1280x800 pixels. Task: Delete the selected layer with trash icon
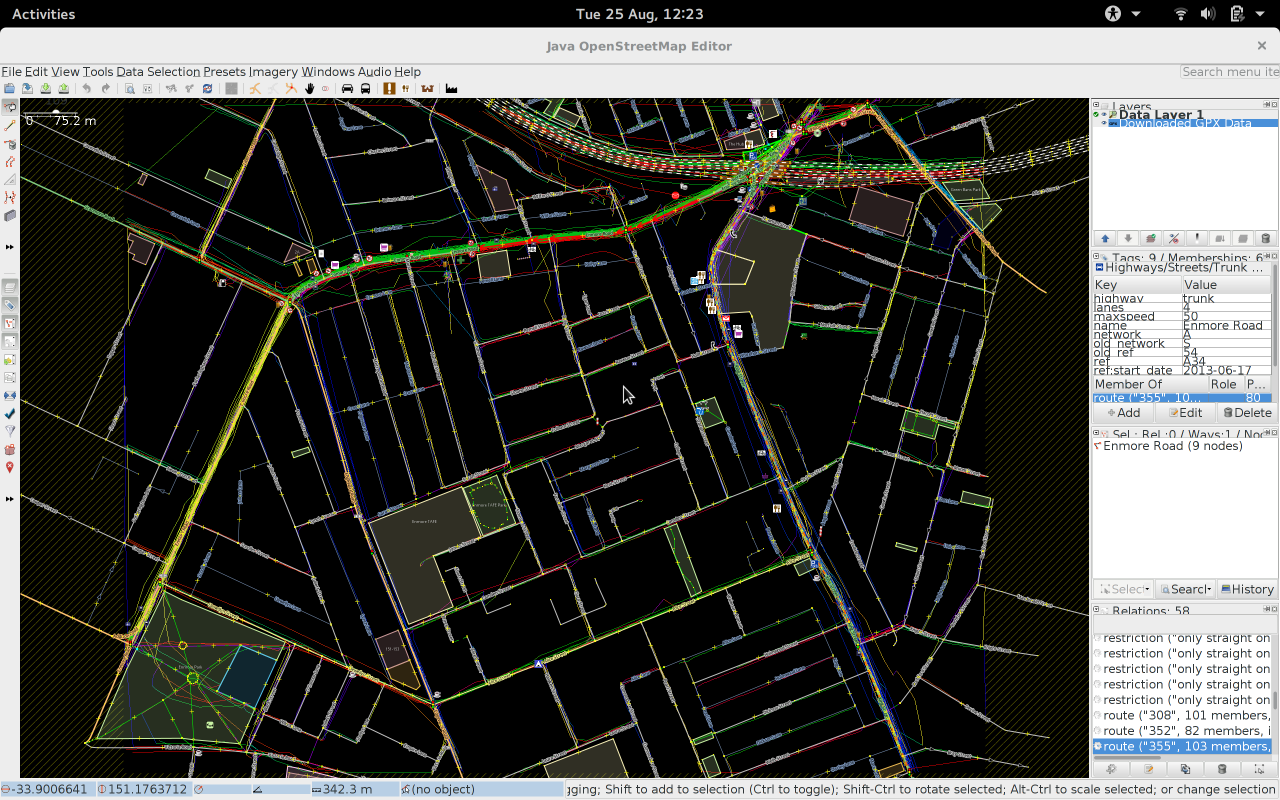(1265, 239)
